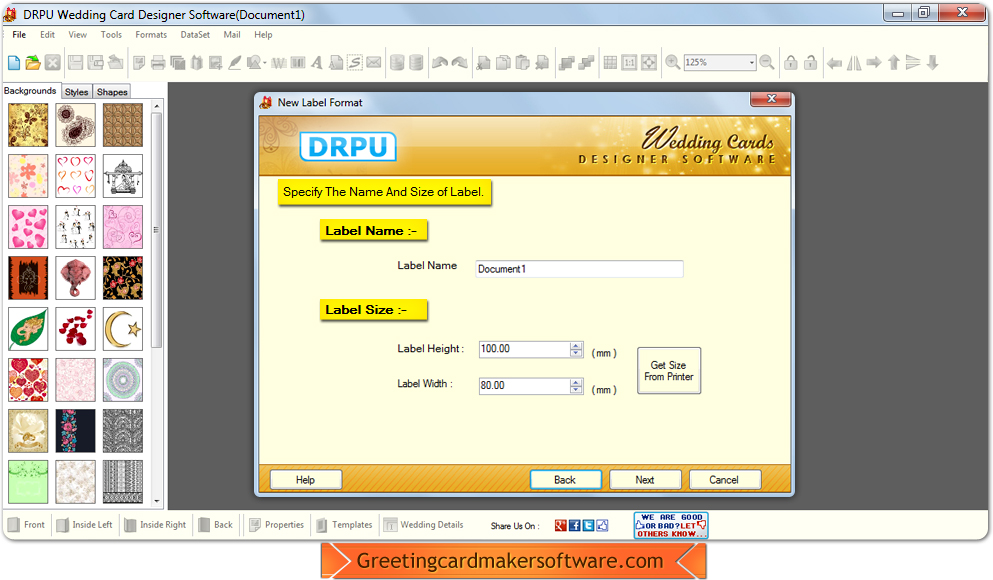Open the Mail menu
This screenshot has height=580, width=993.
[x=232, y=35]
